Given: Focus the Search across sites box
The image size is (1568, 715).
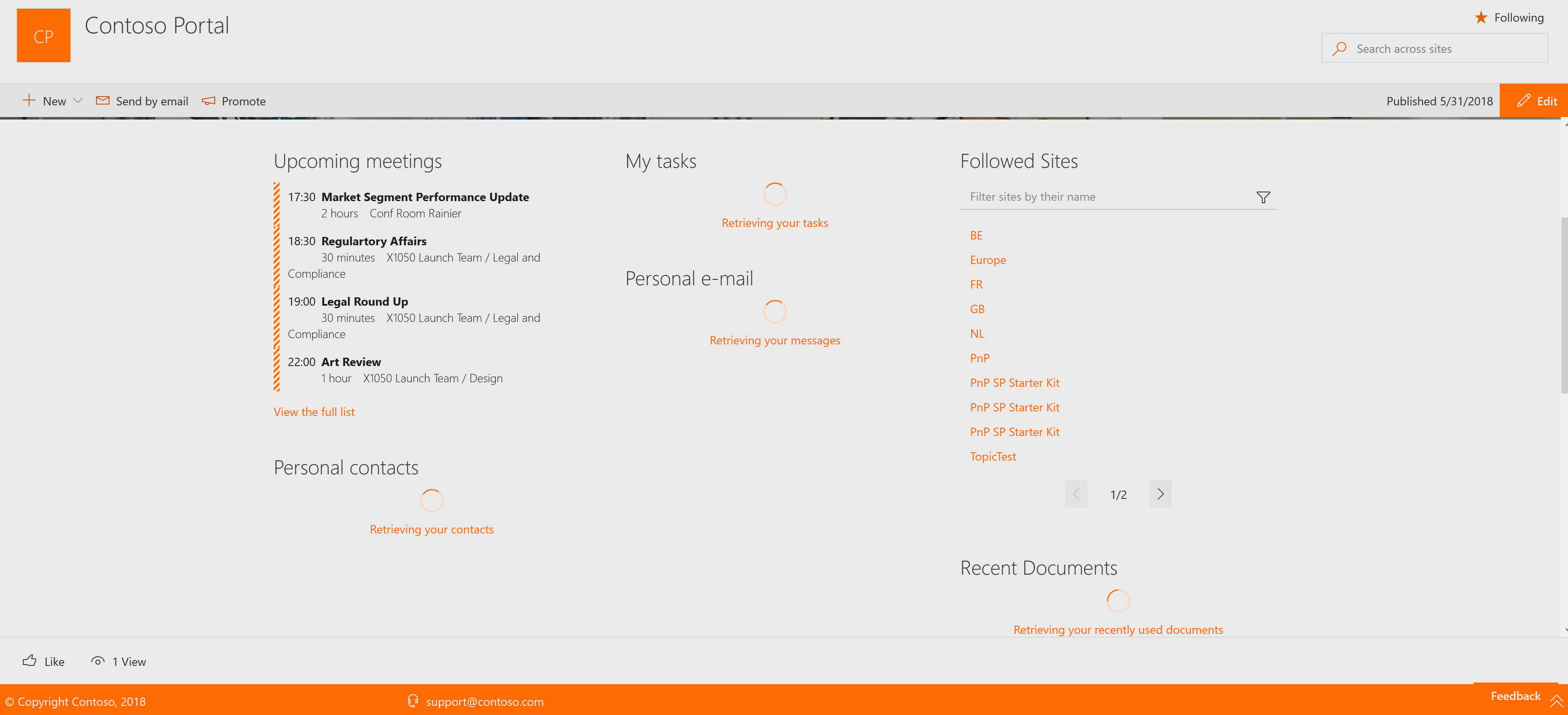Looking at the screenshot, I should pos(1435,48).
